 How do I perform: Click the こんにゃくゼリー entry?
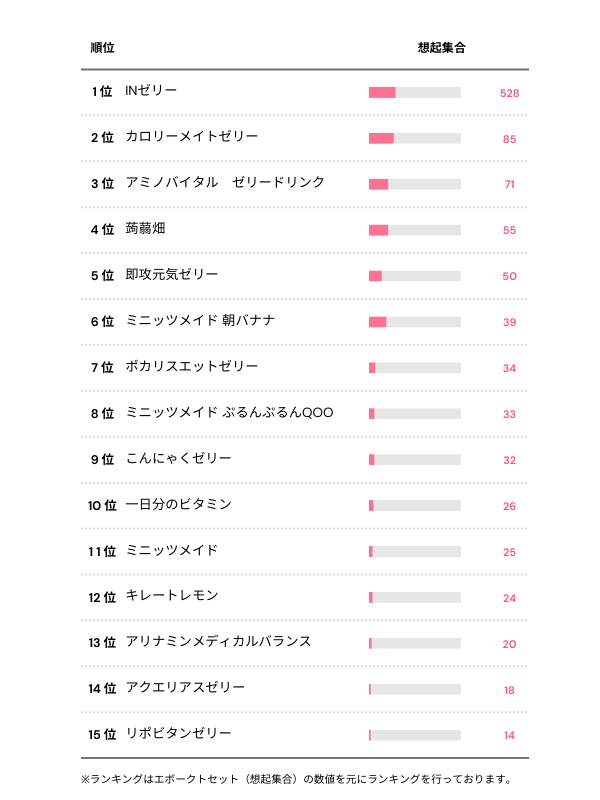[179, 459]
